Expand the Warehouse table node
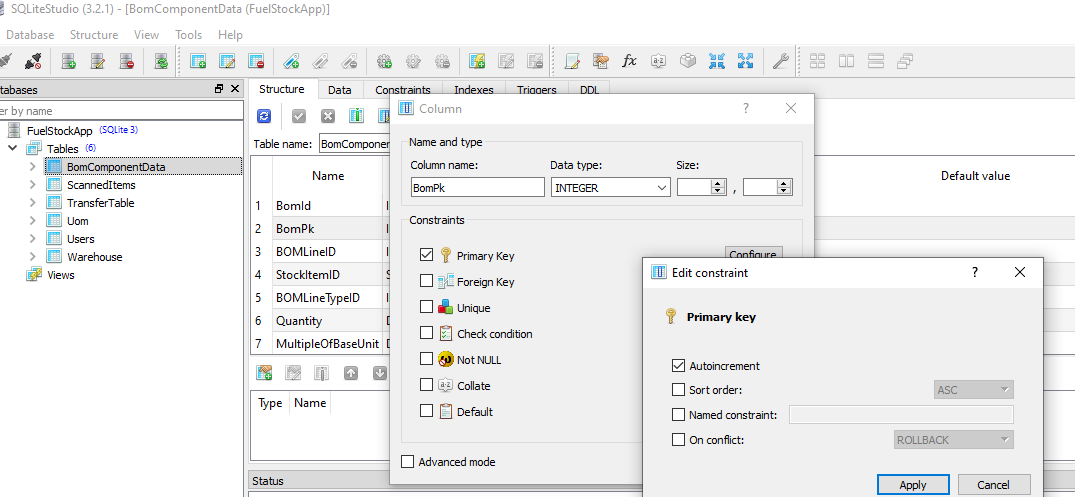 click(x=32, y=257)
